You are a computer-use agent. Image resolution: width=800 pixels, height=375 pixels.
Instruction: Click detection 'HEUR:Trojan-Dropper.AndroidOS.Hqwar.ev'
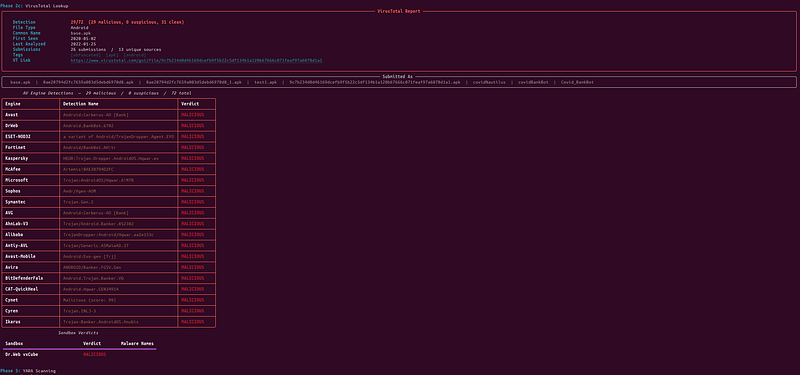pos(110,158)
